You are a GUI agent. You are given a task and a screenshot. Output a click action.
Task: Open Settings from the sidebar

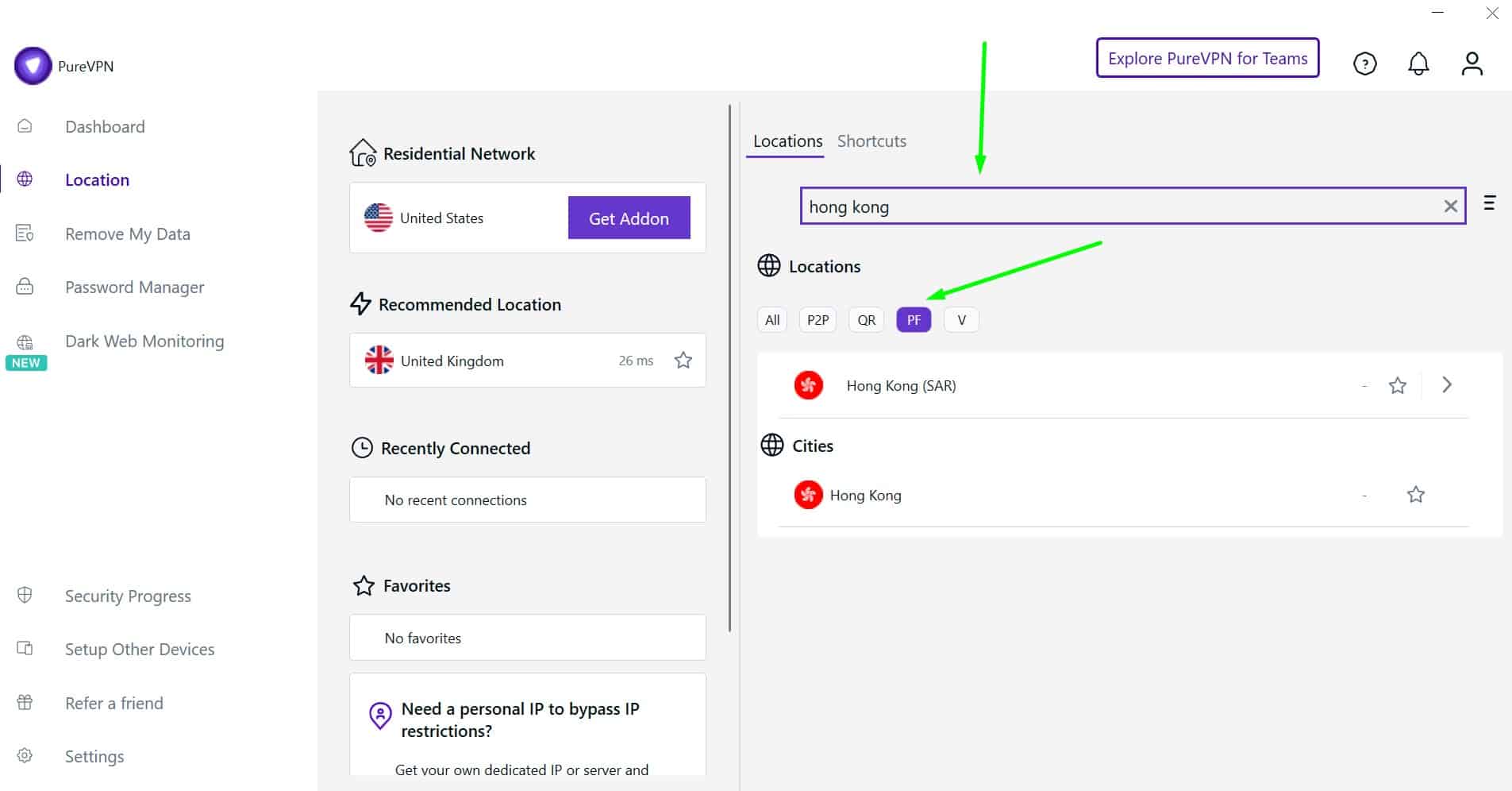point(94,756)
